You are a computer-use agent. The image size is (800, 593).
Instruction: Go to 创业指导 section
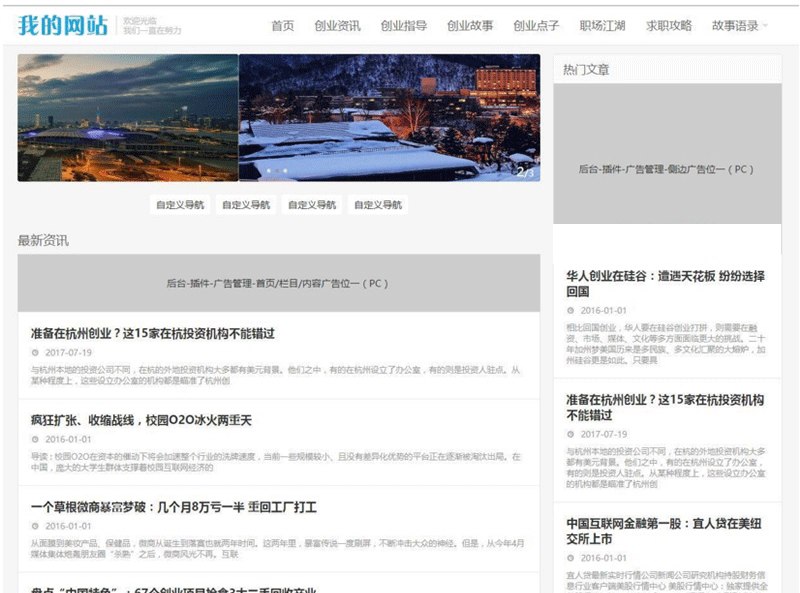(404, 26)
